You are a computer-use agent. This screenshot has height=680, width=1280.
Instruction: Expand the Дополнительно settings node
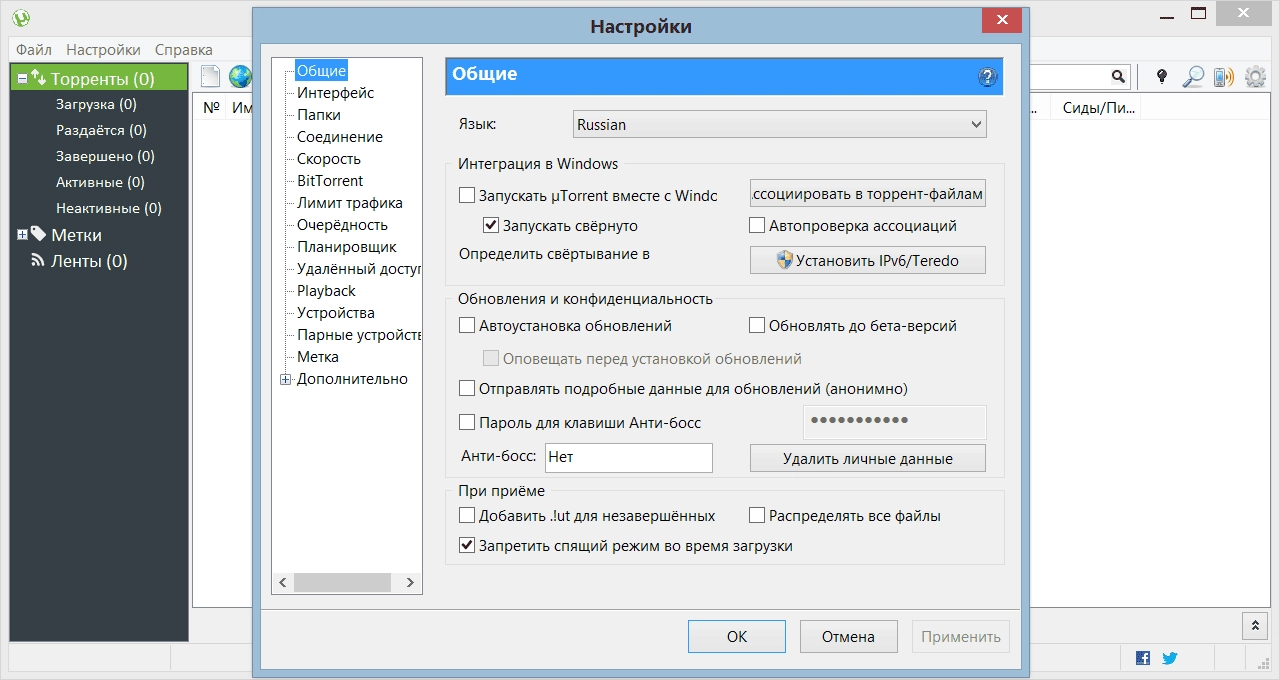(287, 379)
